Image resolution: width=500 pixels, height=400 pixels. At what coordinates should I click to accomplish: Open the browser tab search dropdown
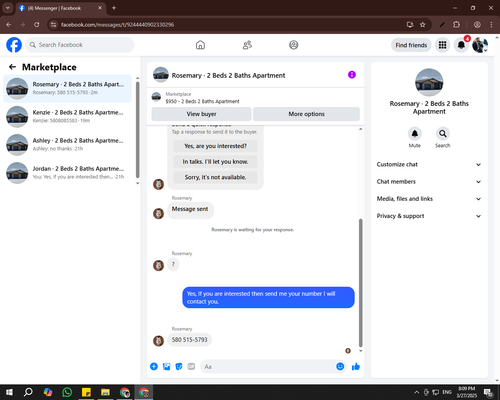pyautogui.click(x=8, y=8)
